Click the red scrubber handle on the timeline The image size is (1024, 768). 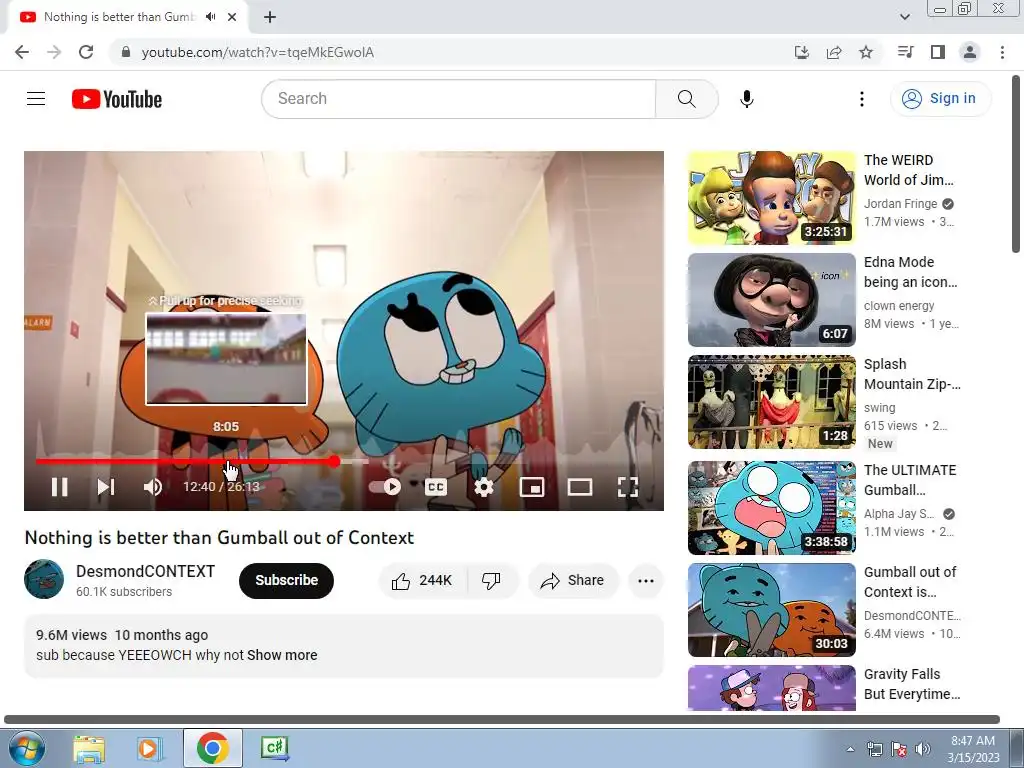tap(334, 461)
